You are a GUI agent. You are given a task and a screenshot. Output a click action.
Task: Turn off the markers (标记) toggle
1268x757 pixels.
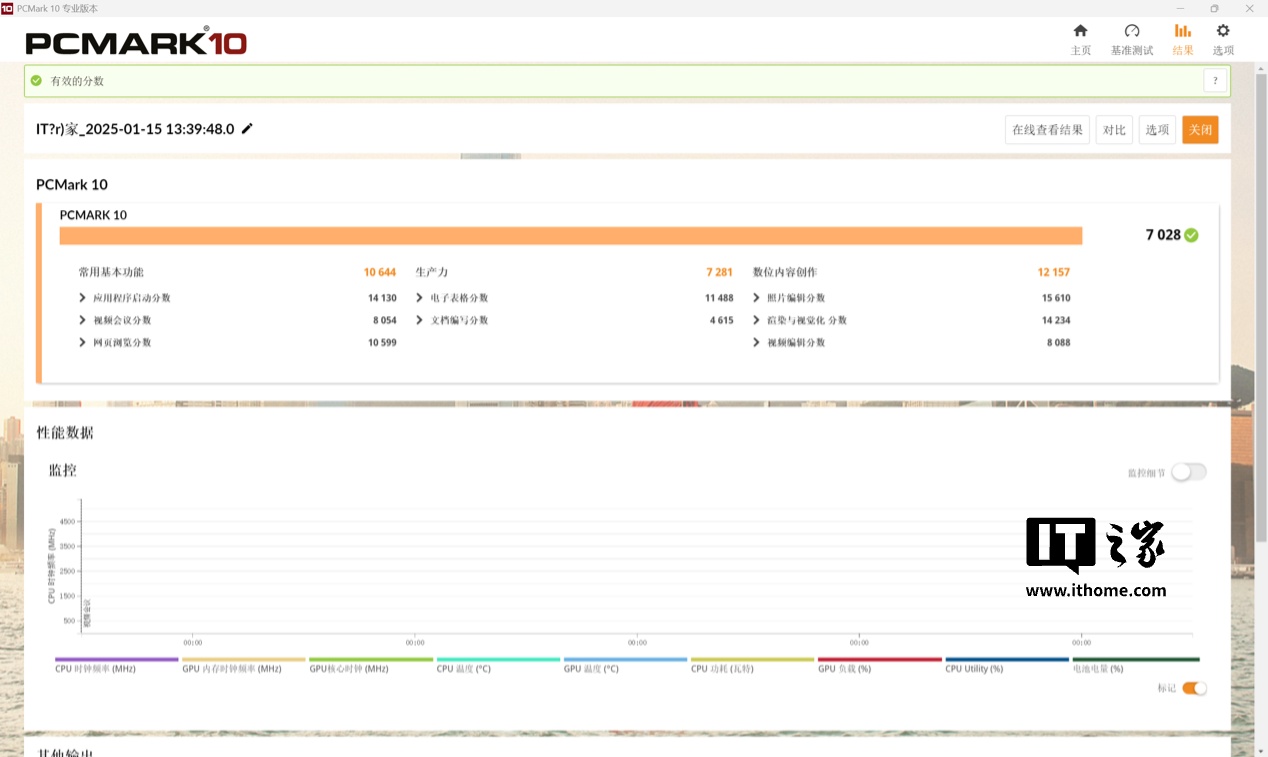pyautogui.click(x=1194, y=688)
